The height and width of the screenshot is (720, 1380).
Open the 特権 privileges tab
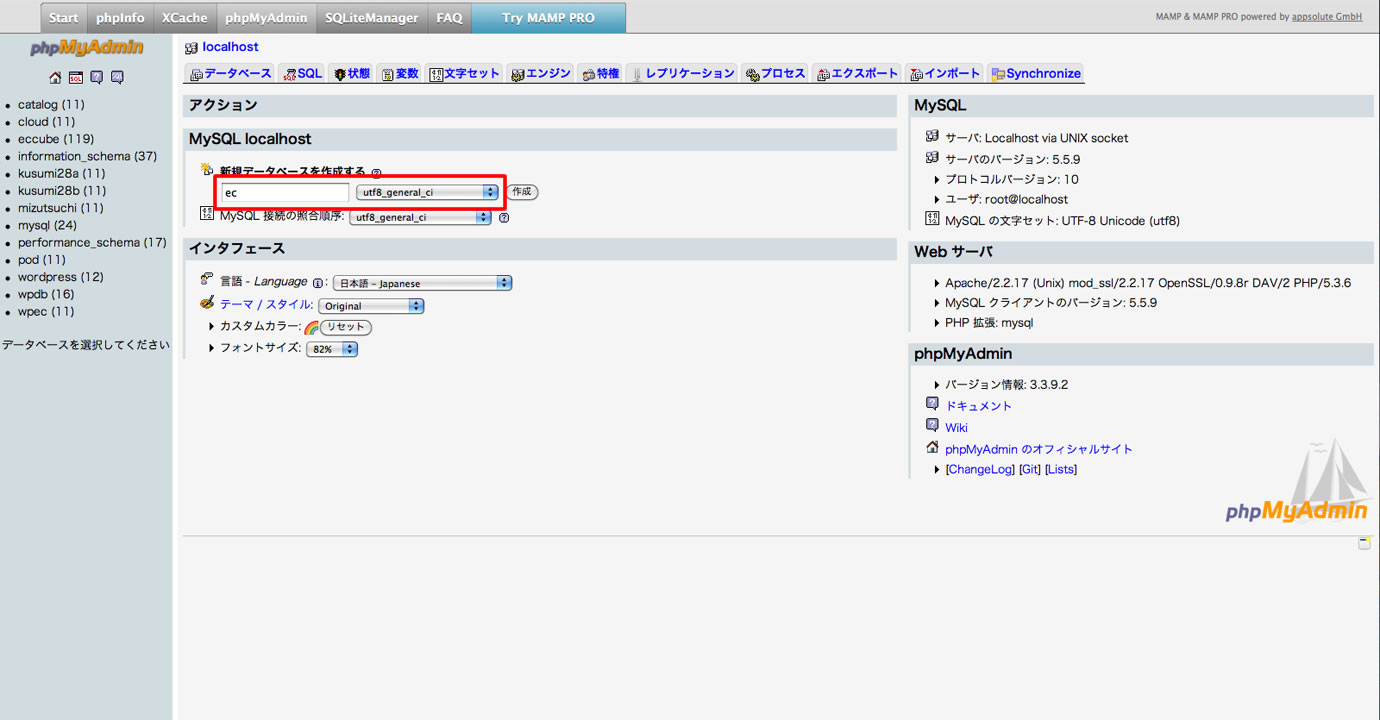click(x=601, y=73)
